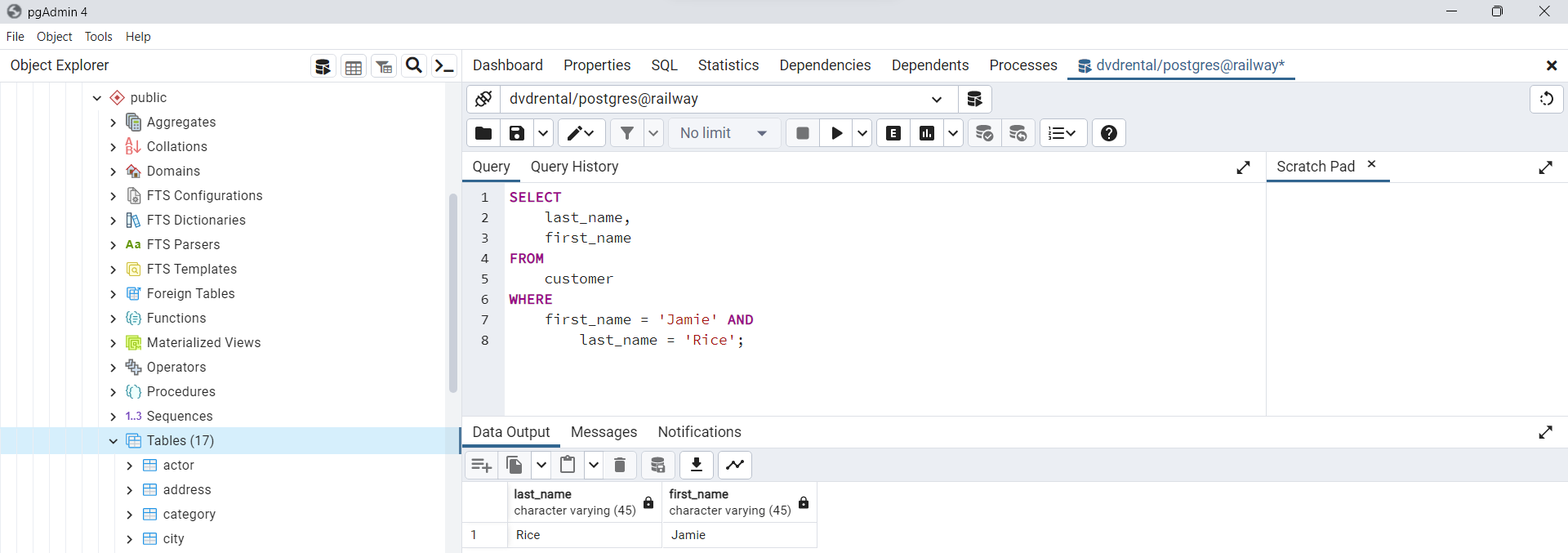The width and height of the screenshot is (1568, 553).
Task: Maximize the Data Output panel
Action: pos(1546,432)
